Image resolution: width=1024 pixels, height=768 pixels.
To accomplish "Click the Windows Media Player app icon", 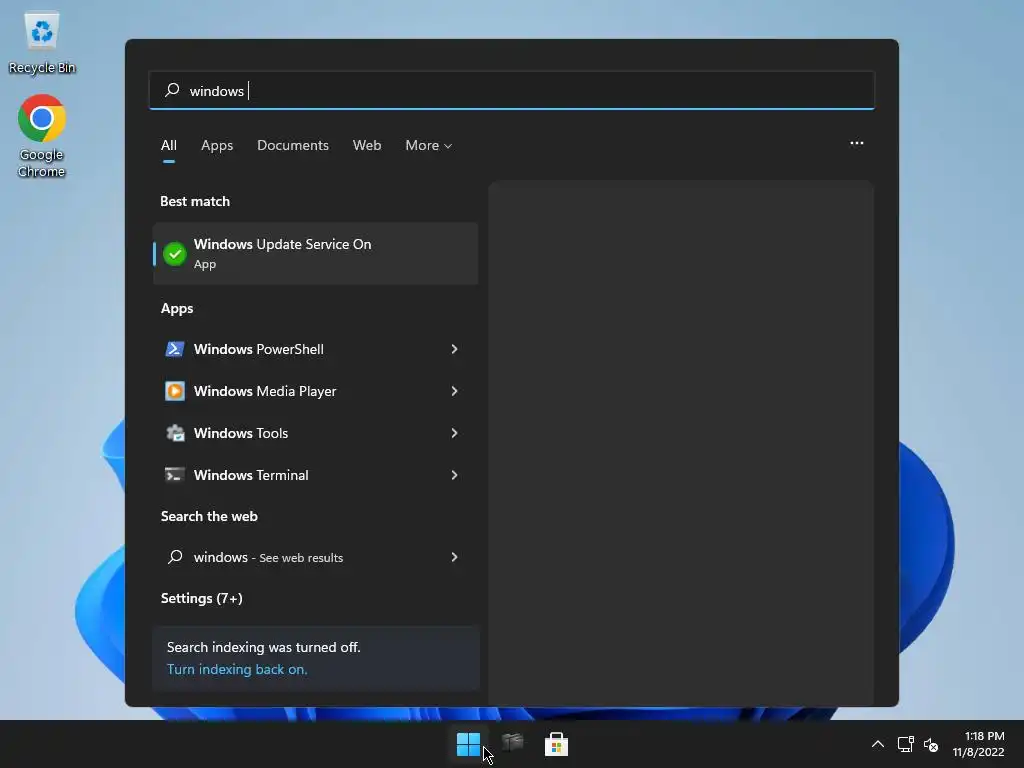I will (174, 391).
